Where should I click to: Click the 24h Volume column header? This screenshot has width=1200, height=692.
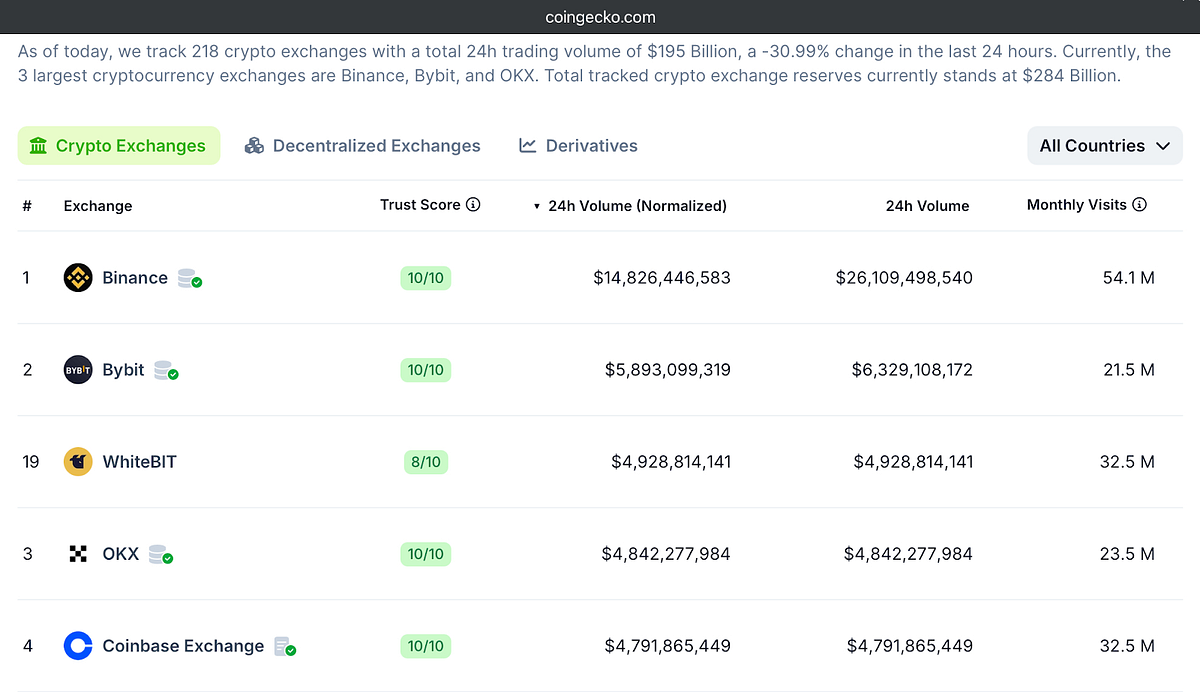[x=928, y=205]
